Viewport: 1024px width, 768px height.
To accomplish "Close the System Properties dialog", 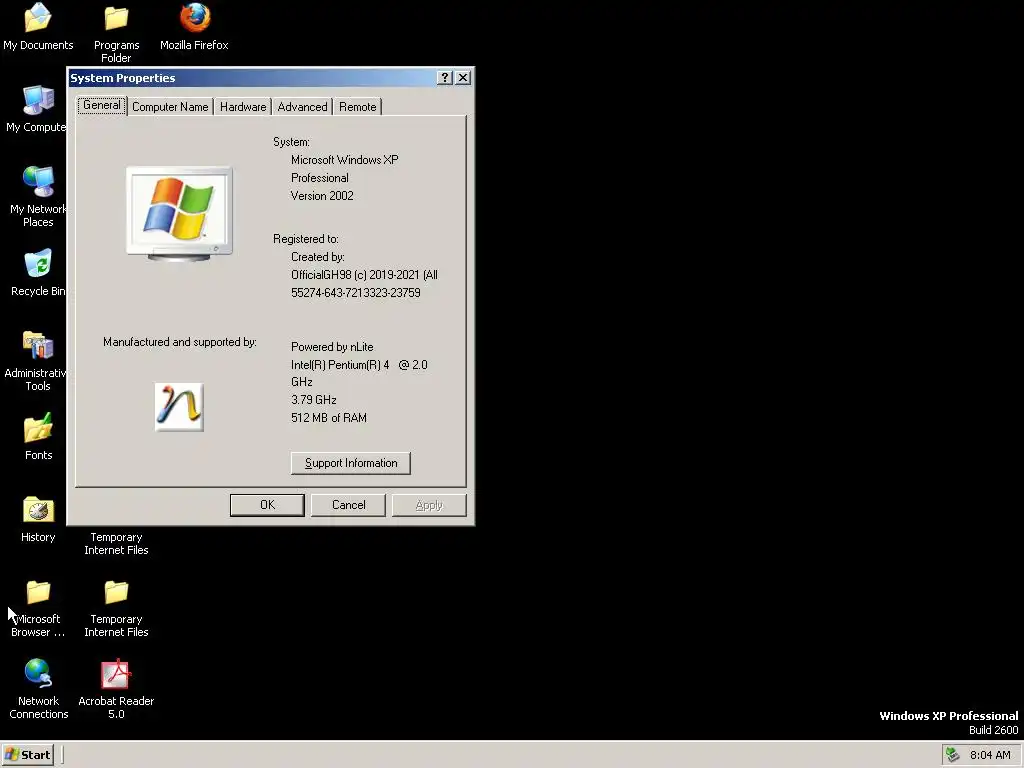I will pos(463,78).
